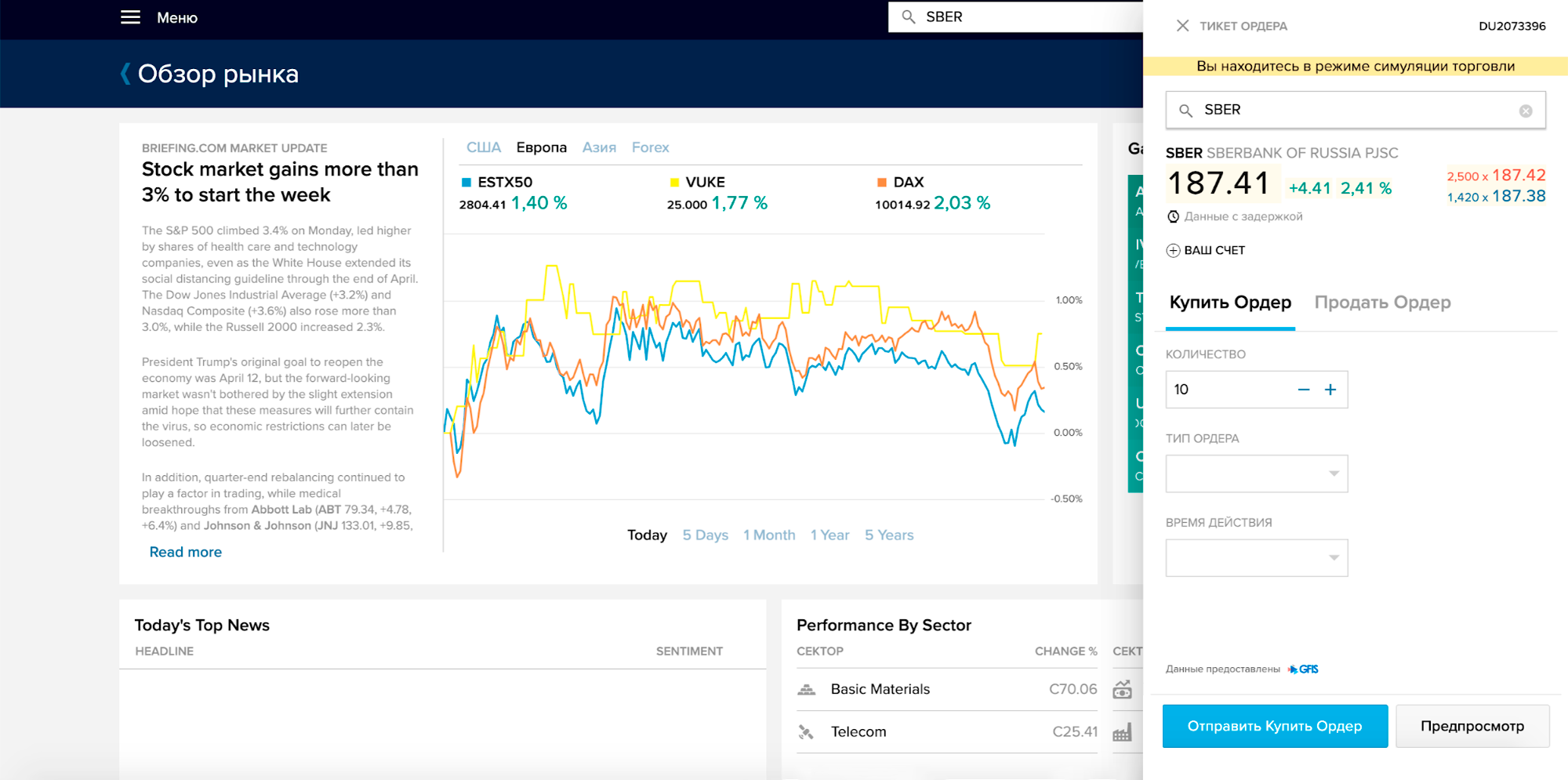The height and width of the screenshot is (780, 1568).
Task: Click the SBER last price 187.41
Action: (1218, 184)
